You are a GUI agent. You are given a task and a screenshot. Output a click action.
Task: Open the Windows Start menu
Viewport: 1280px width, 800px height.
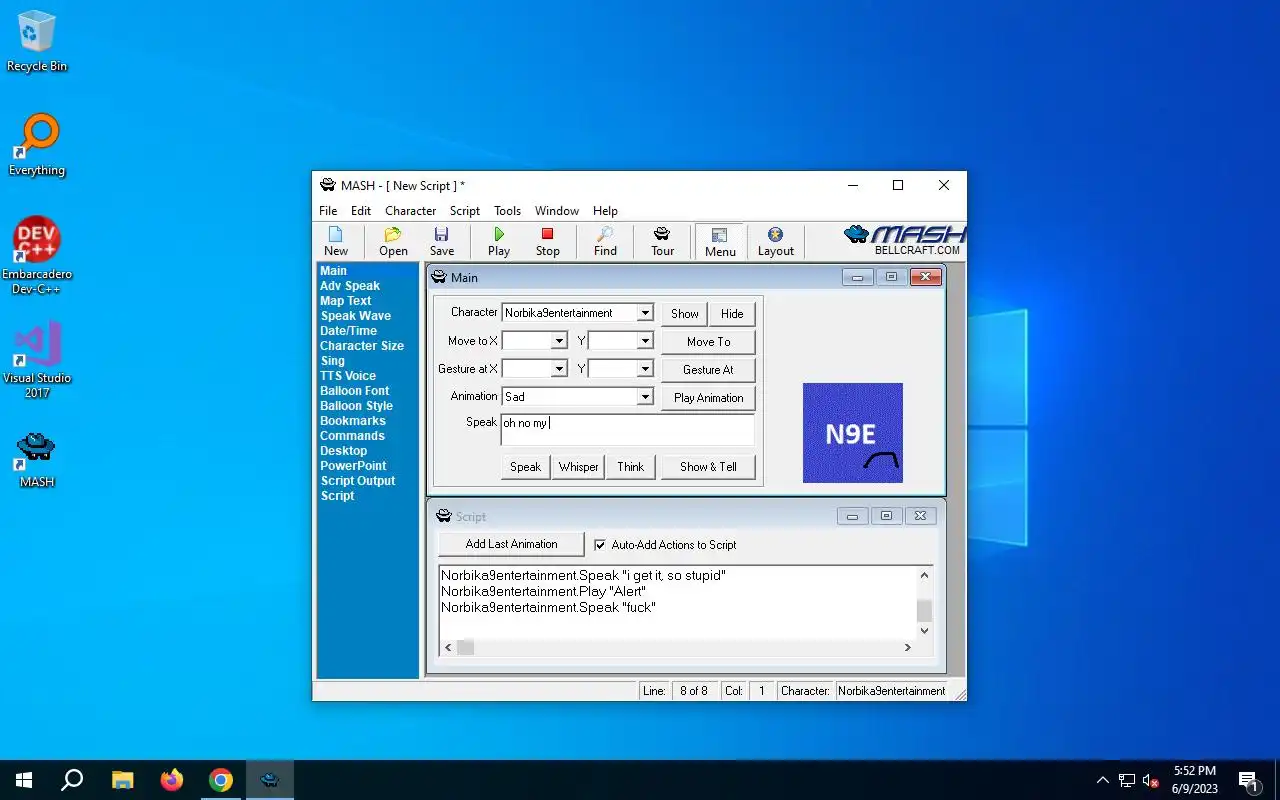(x=24, y=780)
